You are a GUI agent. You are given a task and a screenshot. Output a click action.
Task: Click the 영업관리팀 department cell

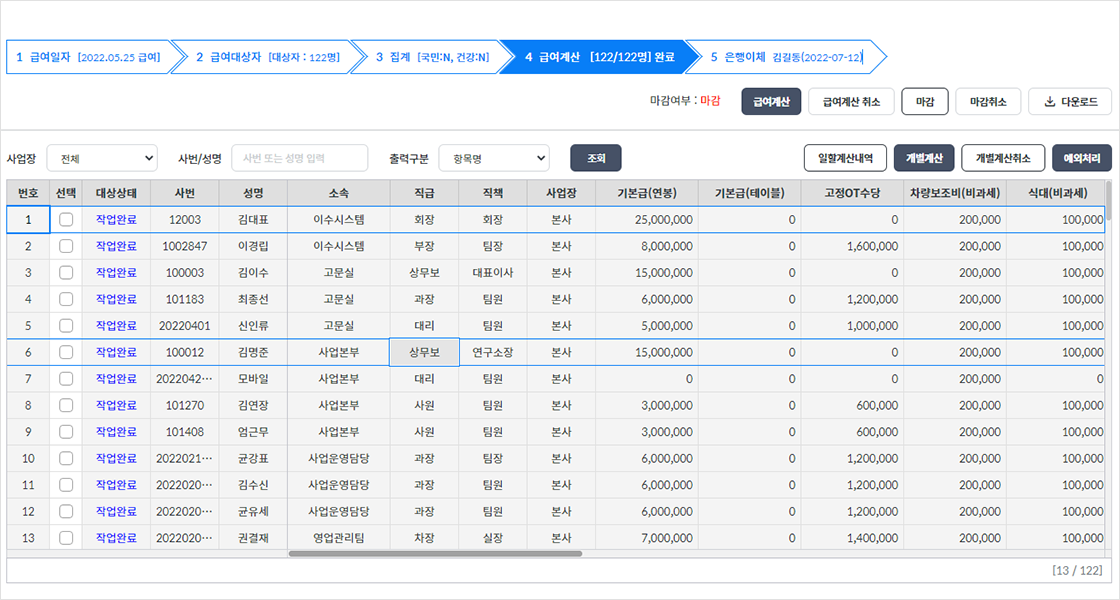339,538
